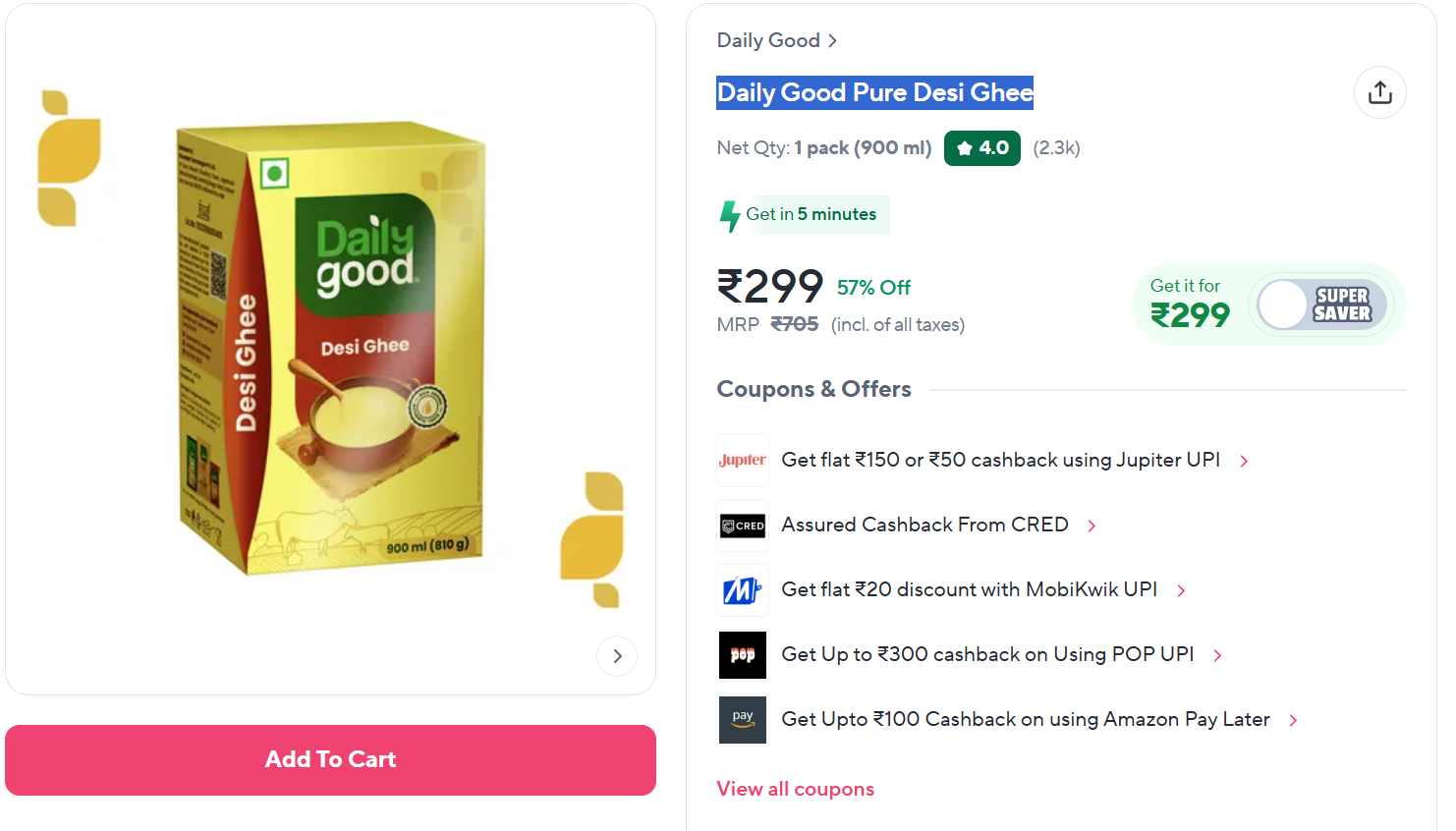Screen dimensions: 1456x831
Task: Click the MobiKwik offer logo
Action: (x=742, y=590)
